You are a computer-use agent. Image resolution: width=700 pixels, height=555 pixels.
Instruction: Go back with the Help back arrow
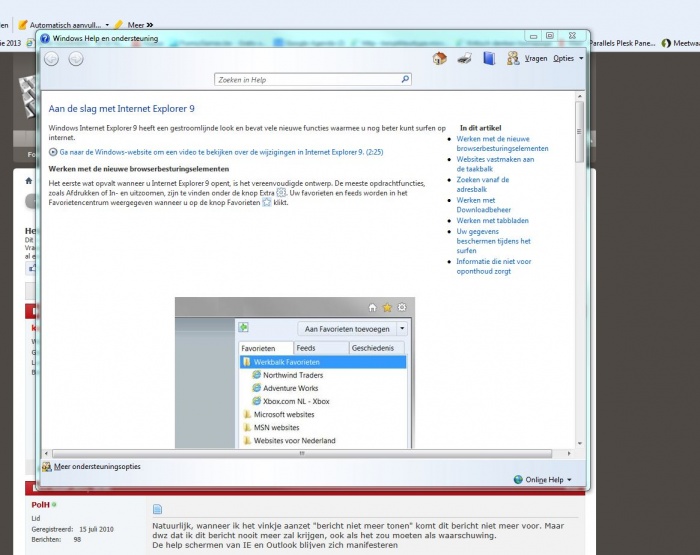(52, 59)
